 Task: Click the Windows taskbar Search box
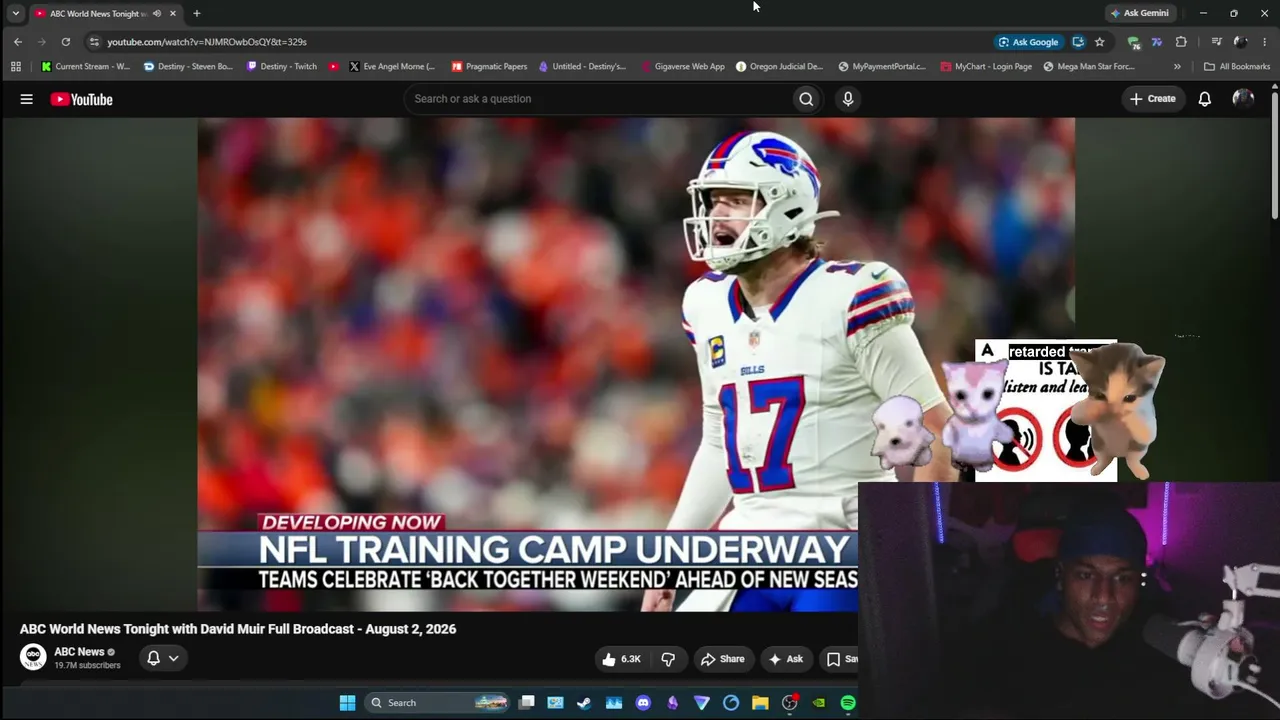[436, 703]
